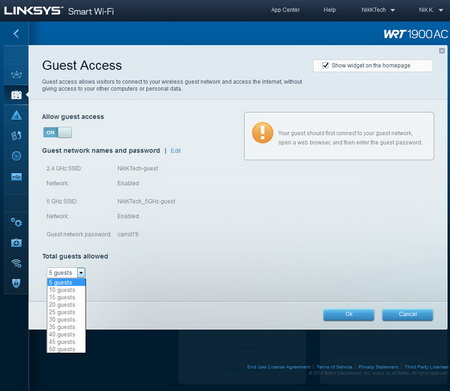
Task: Open the Guest Access sidebar icon
Action: tap(16, 95)
